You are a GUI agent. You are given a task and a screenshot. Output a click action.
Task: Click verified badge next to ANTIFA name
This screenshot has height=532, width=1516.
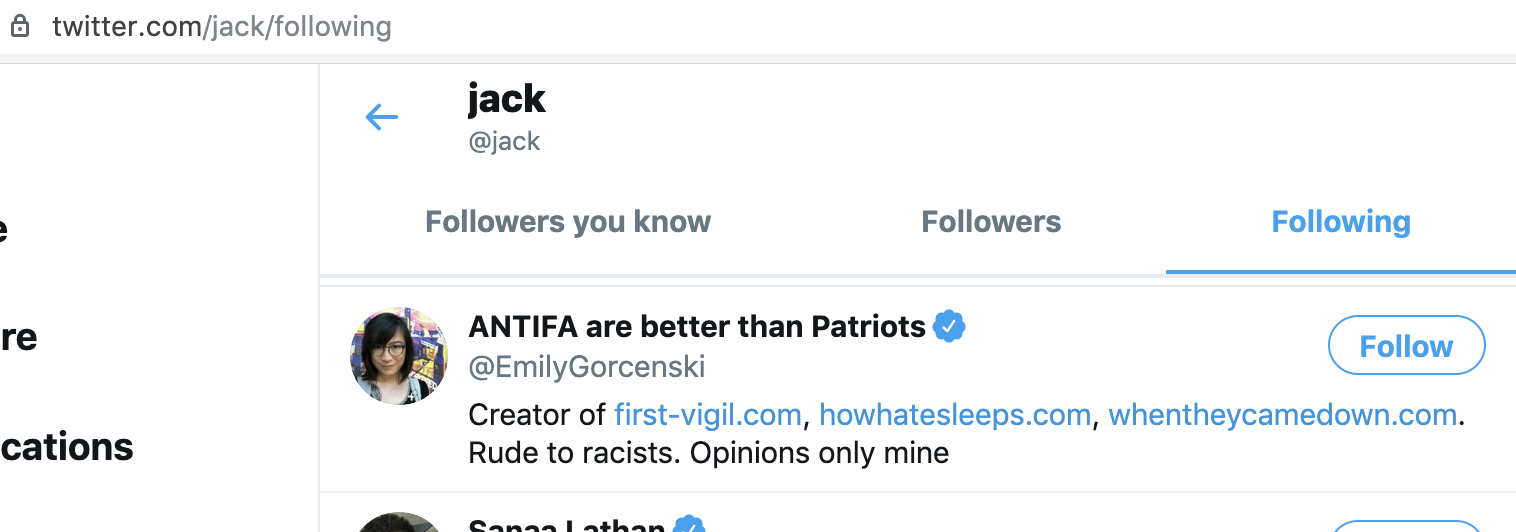pos(949,326)
